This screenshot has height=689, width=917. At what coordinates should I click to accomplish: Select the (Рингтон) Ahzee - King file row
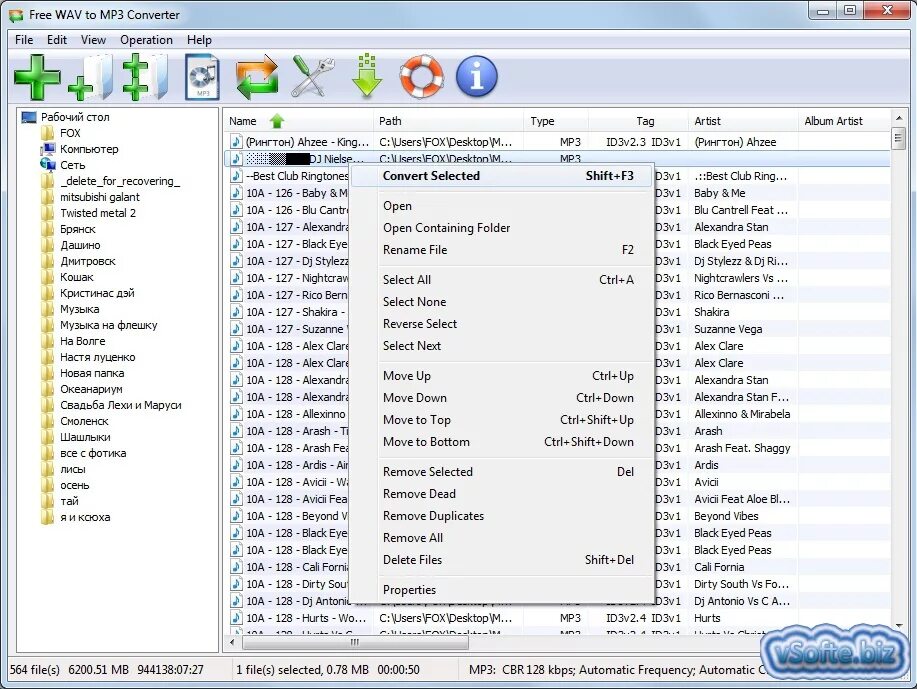click(x=558, y=142)
